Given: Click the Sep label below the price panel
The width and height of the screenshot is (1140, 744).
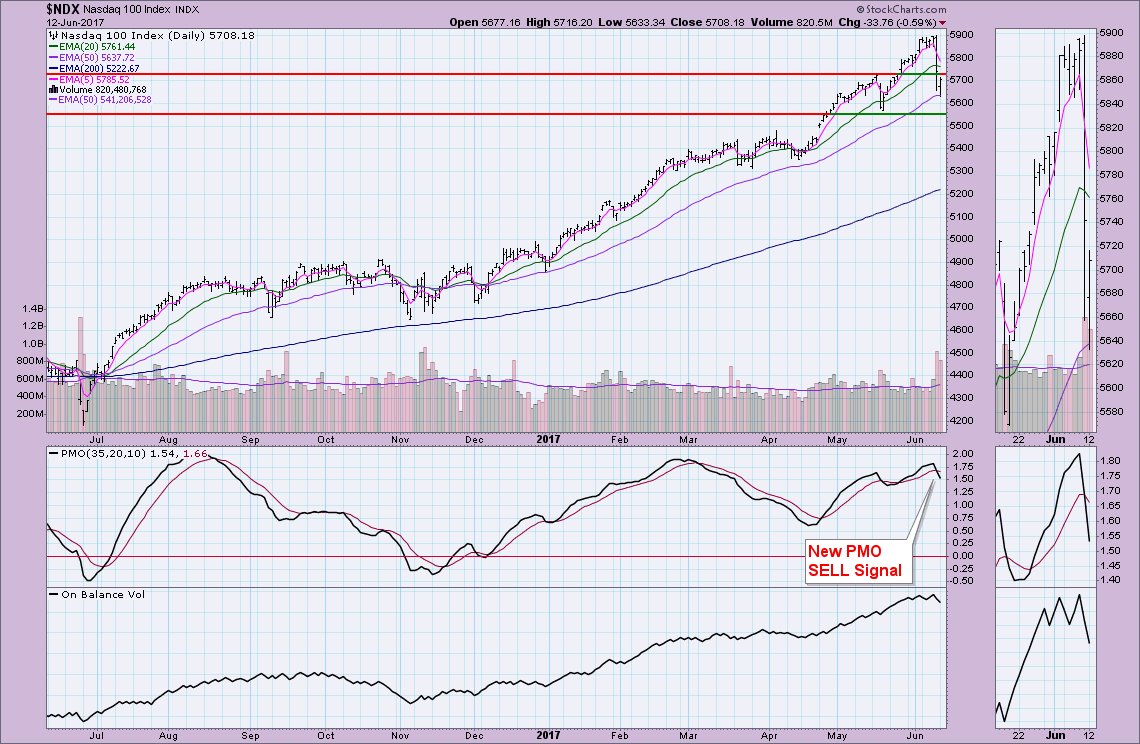Looking at the screenshot, I should [x=250, y=439].
